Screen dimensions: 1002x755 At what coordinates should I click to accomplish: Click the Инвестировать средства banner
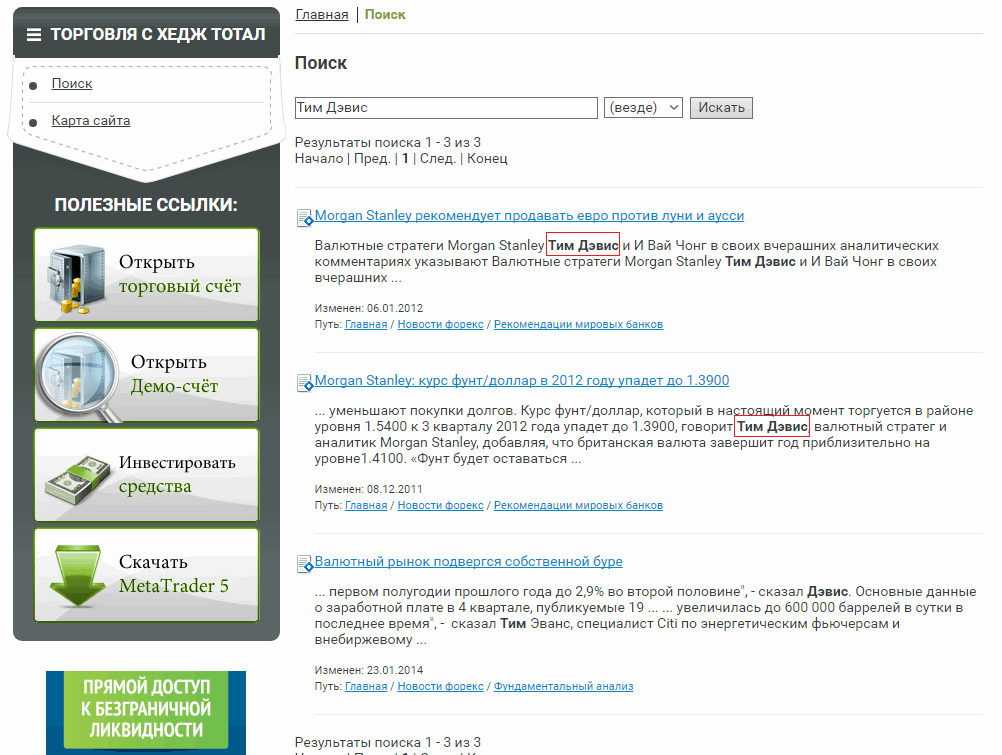point(146,474)
